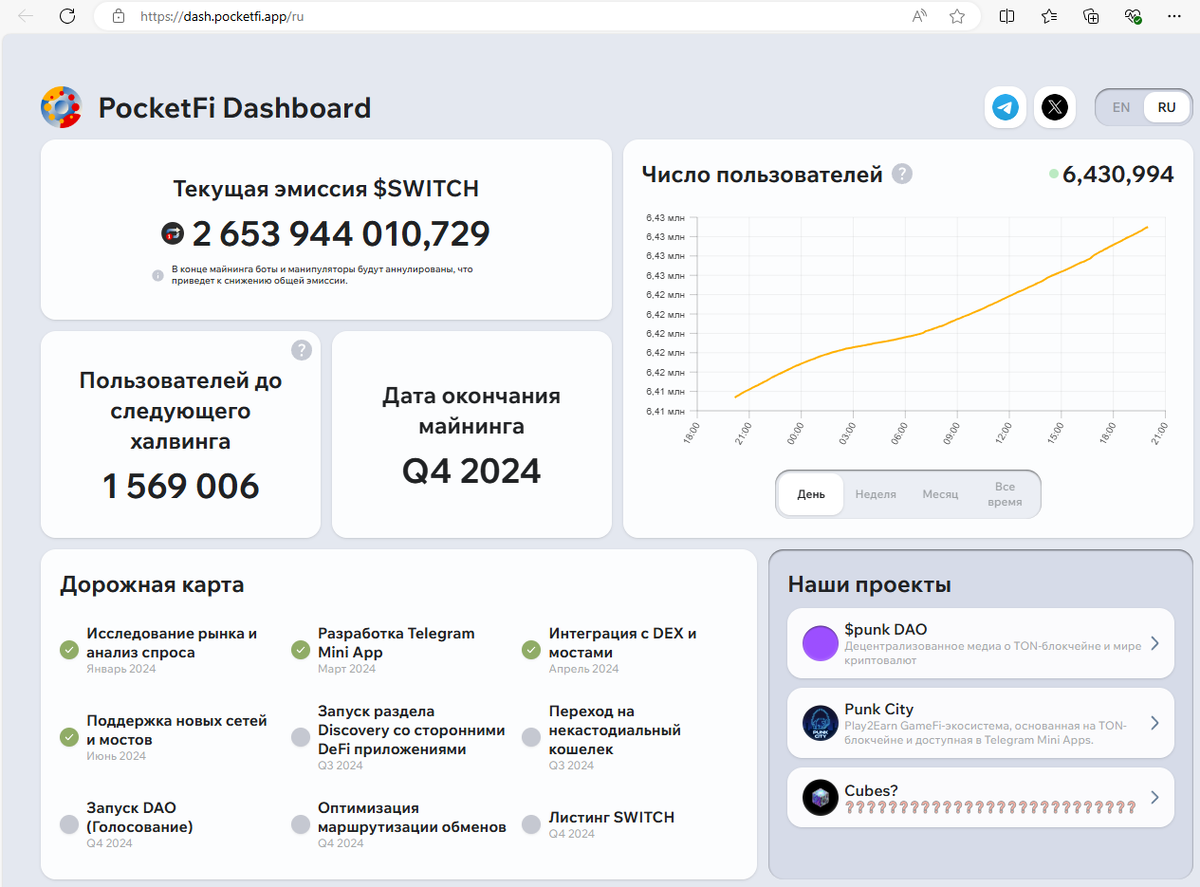Expand the Cubes? project chevron
The height and width of the screenshot is (887, 1200).
[x=1155, y=797]
